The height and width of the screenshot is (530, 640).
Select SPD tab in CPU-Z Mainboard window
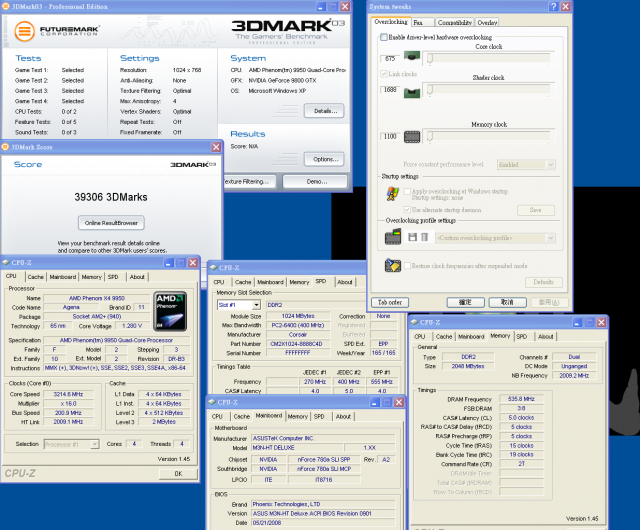(319, 416)
